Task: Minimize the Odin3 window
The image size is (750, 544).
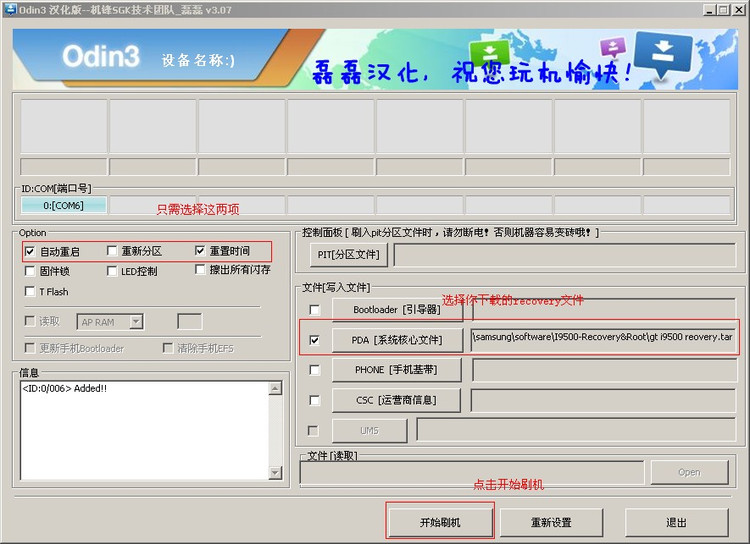Action: coord(709,9)
